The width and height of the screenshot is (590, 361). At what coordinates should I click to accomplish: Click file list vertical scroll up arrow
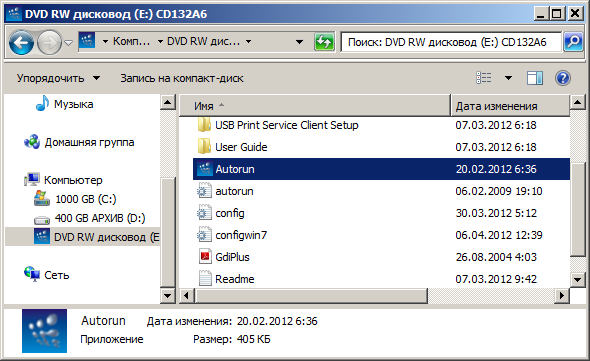(577, 102)
